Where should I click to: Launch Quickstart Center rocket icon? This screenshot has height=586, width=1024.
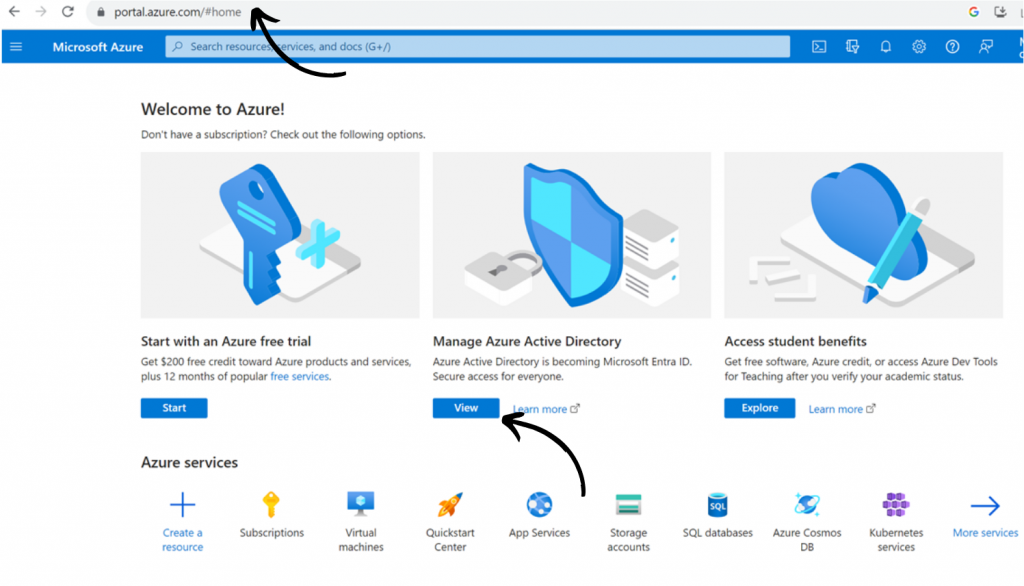[450, 504]
